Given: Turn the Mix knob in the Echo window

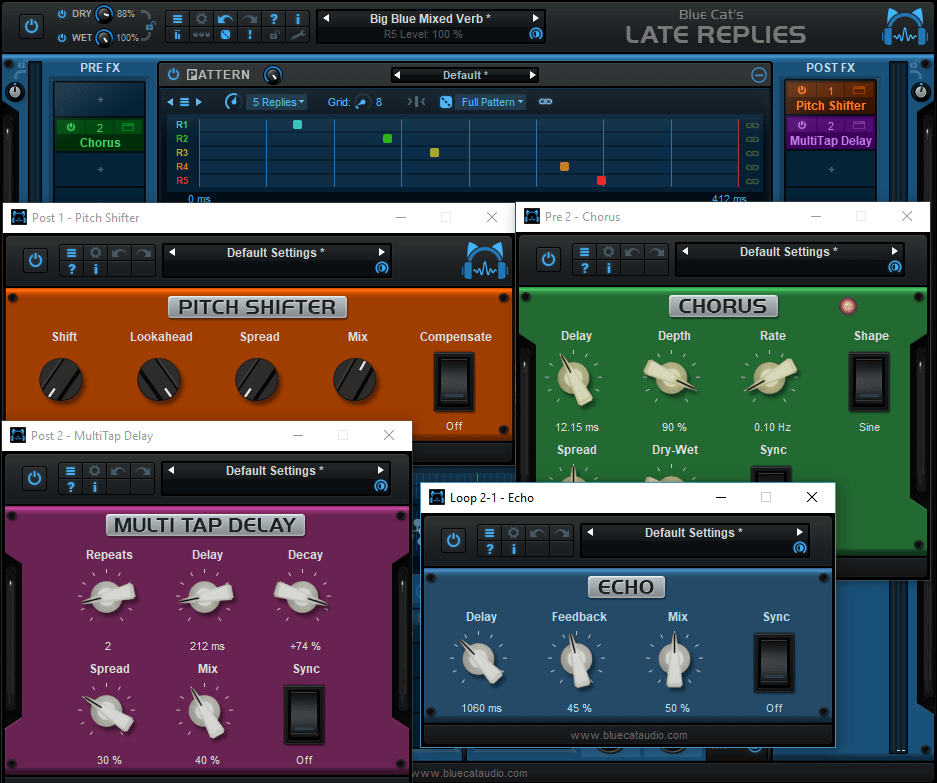Looking at the screenshot, I should coord(675,660).
